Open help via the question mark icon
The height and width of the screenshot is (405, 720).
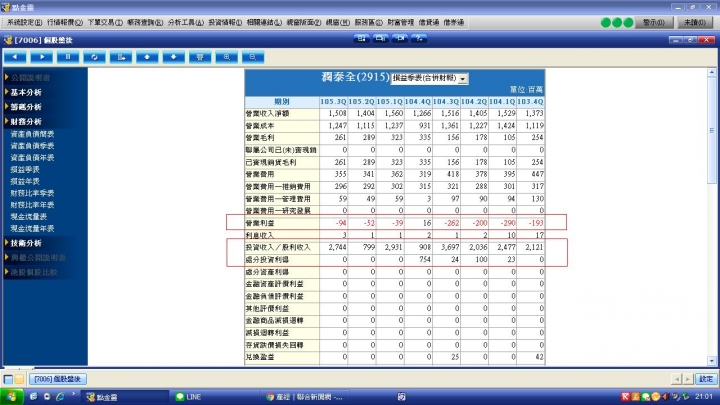pyautogui.click(x=419, y=39)
